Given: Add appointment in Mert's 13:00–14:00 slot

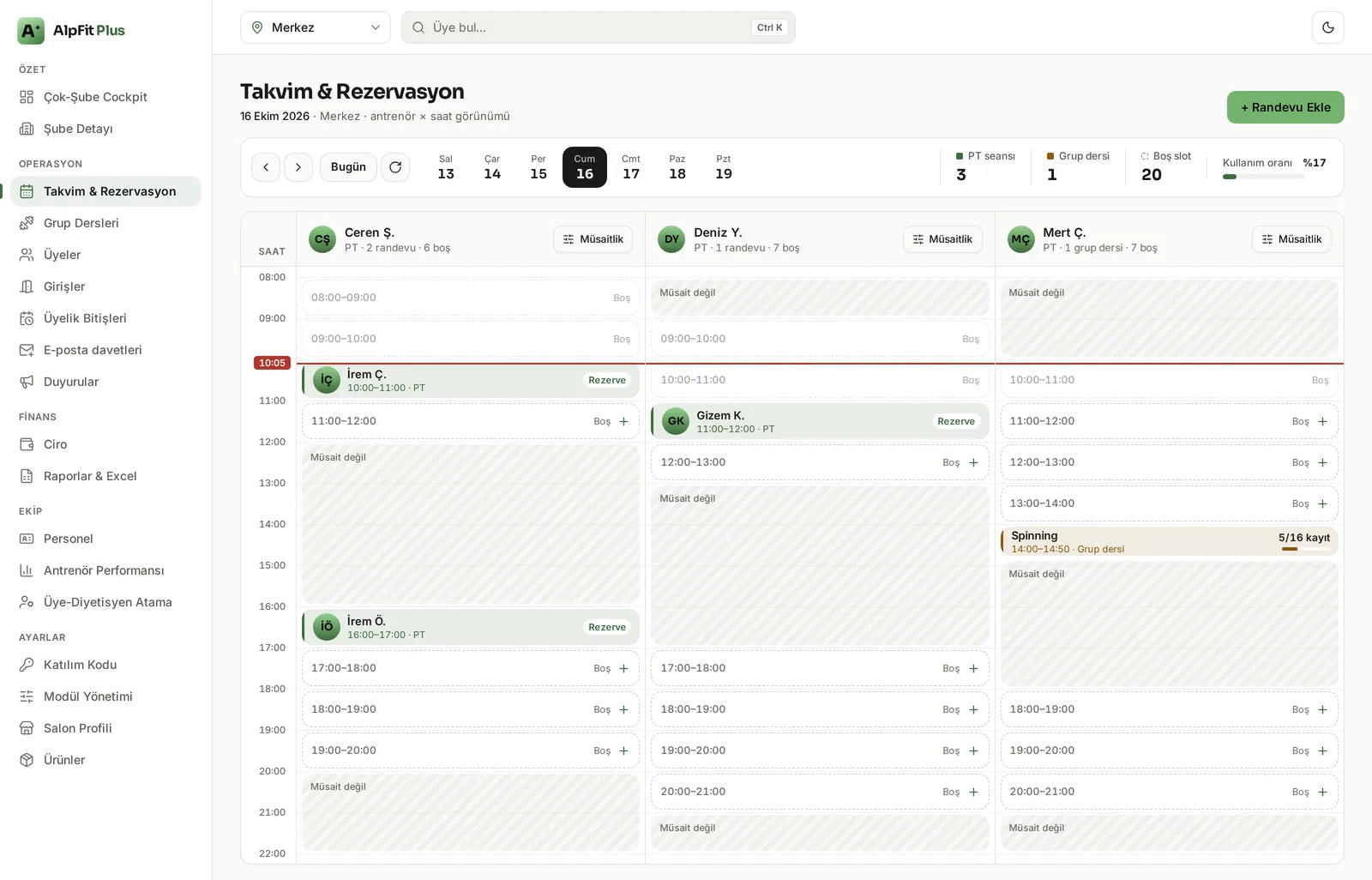Looking at the screenshot, I should coord(1322,503).
